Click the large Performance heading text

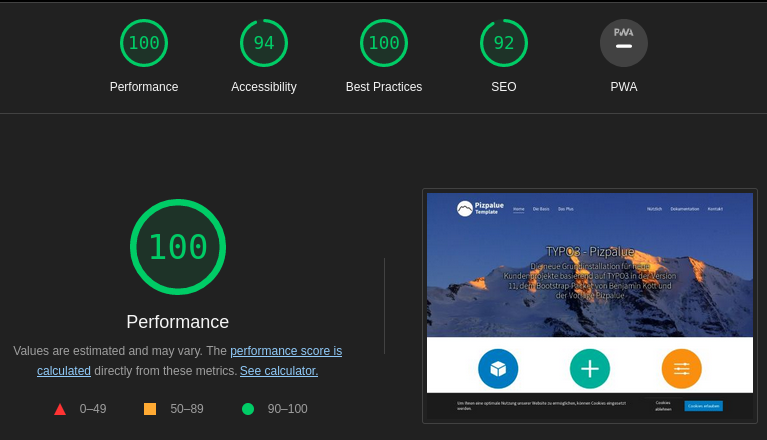click(178, 322)
